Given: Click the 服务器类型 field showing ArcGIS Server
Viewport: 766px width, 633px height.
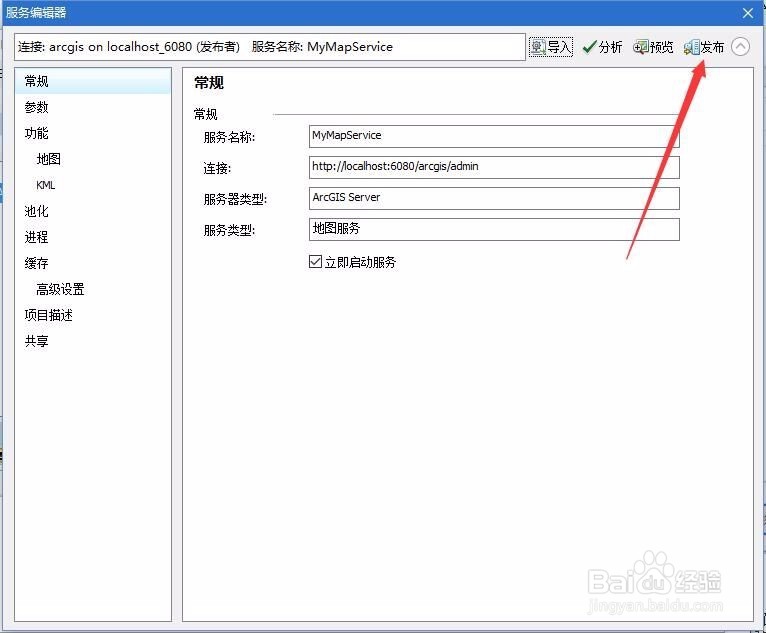Looking at the screenshot, I should [494, 198].
